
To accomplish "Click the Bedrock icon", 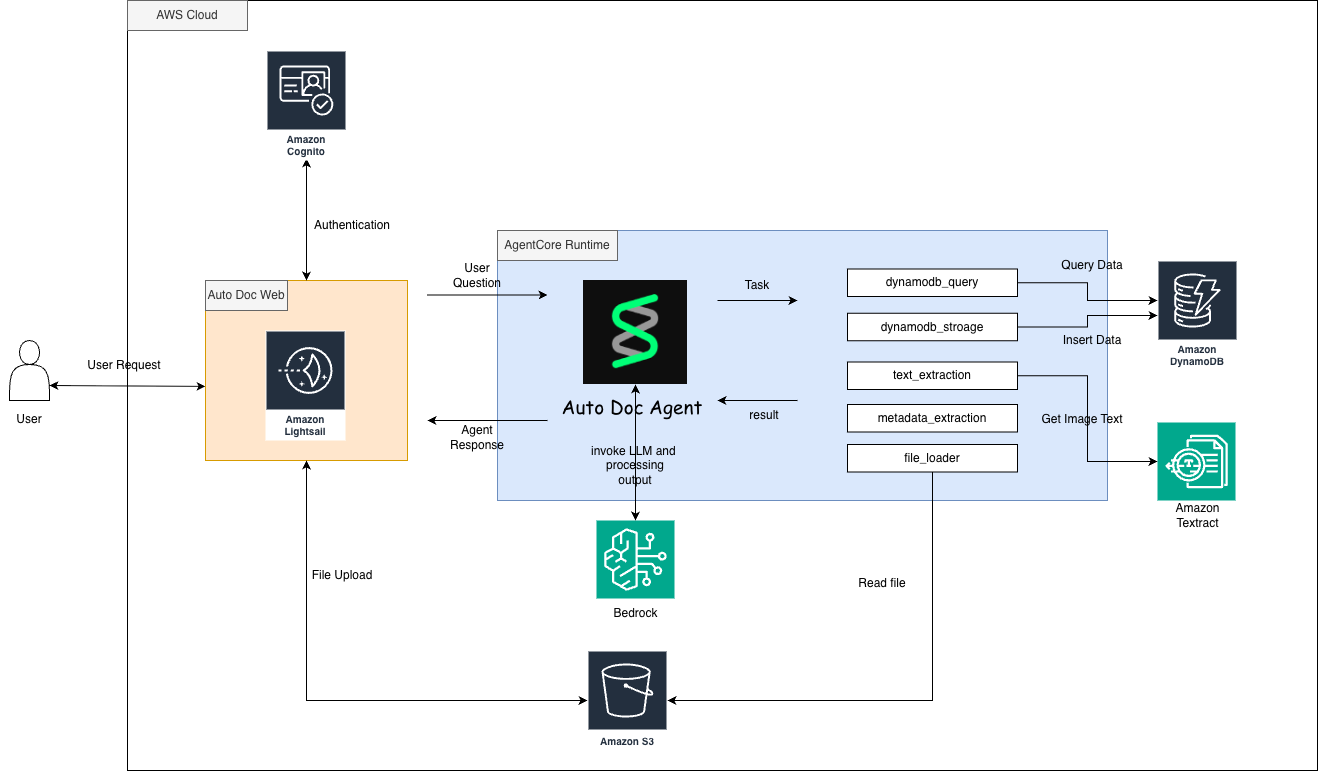I will [x=635, y=559].
